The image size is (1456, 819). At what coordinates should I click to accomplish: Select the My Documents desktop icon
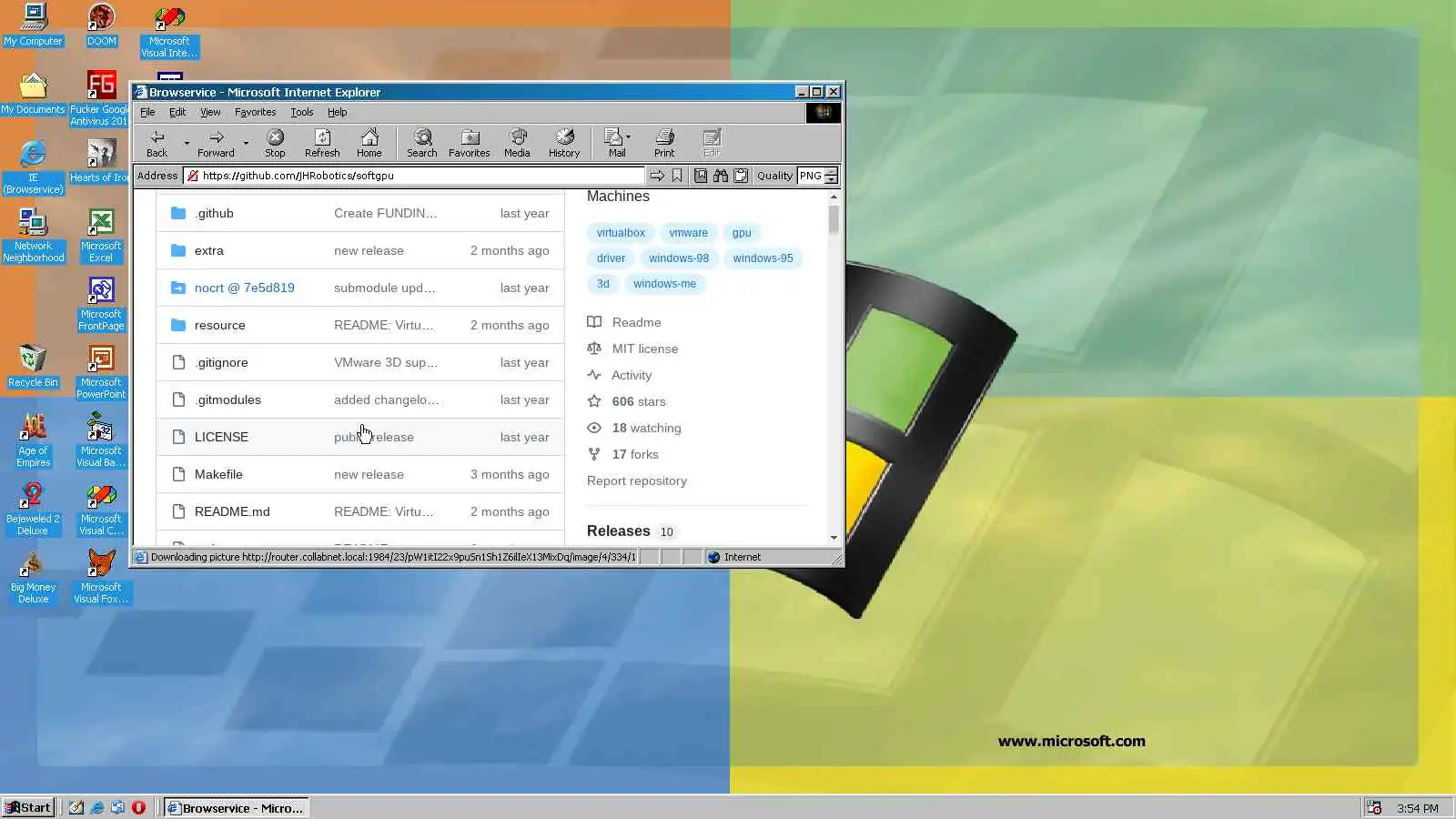[x=34, y=94]
